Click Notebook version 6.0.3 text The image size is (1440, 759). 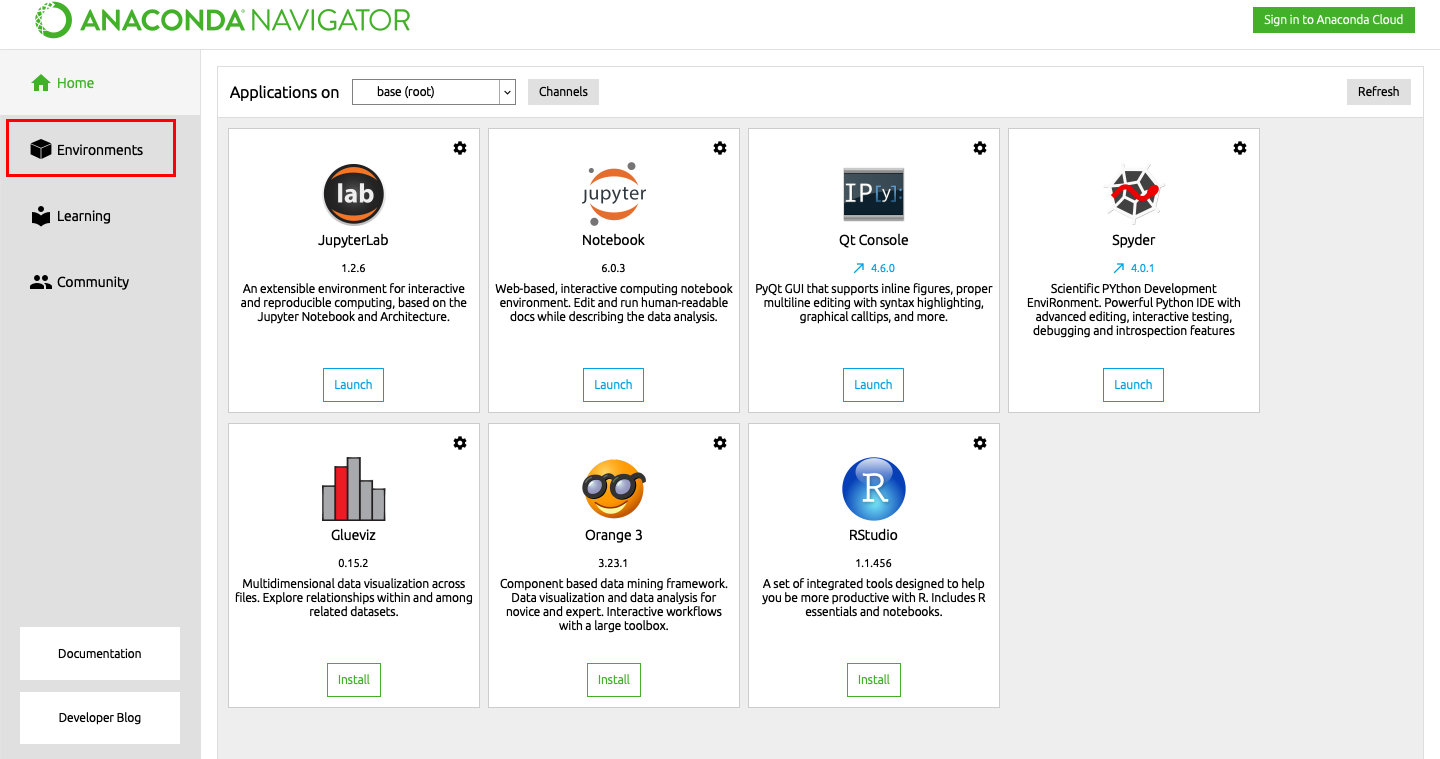tap(614, 268)
